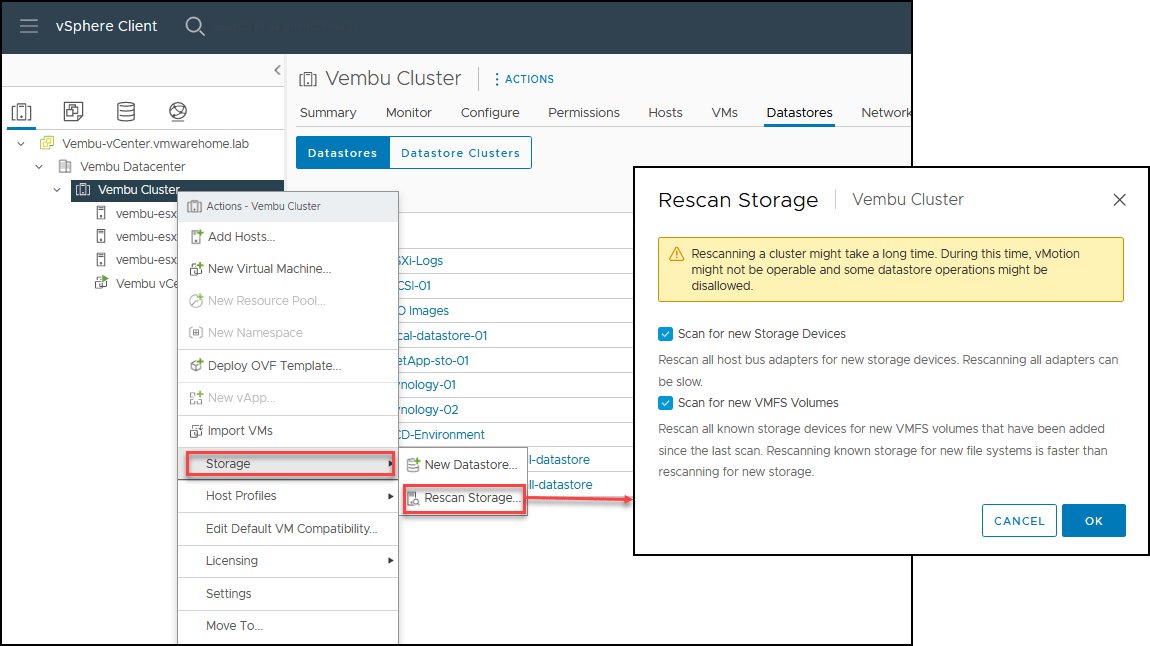
Task: Expand the Host Profiles submenu arrow
Action: 390,496
